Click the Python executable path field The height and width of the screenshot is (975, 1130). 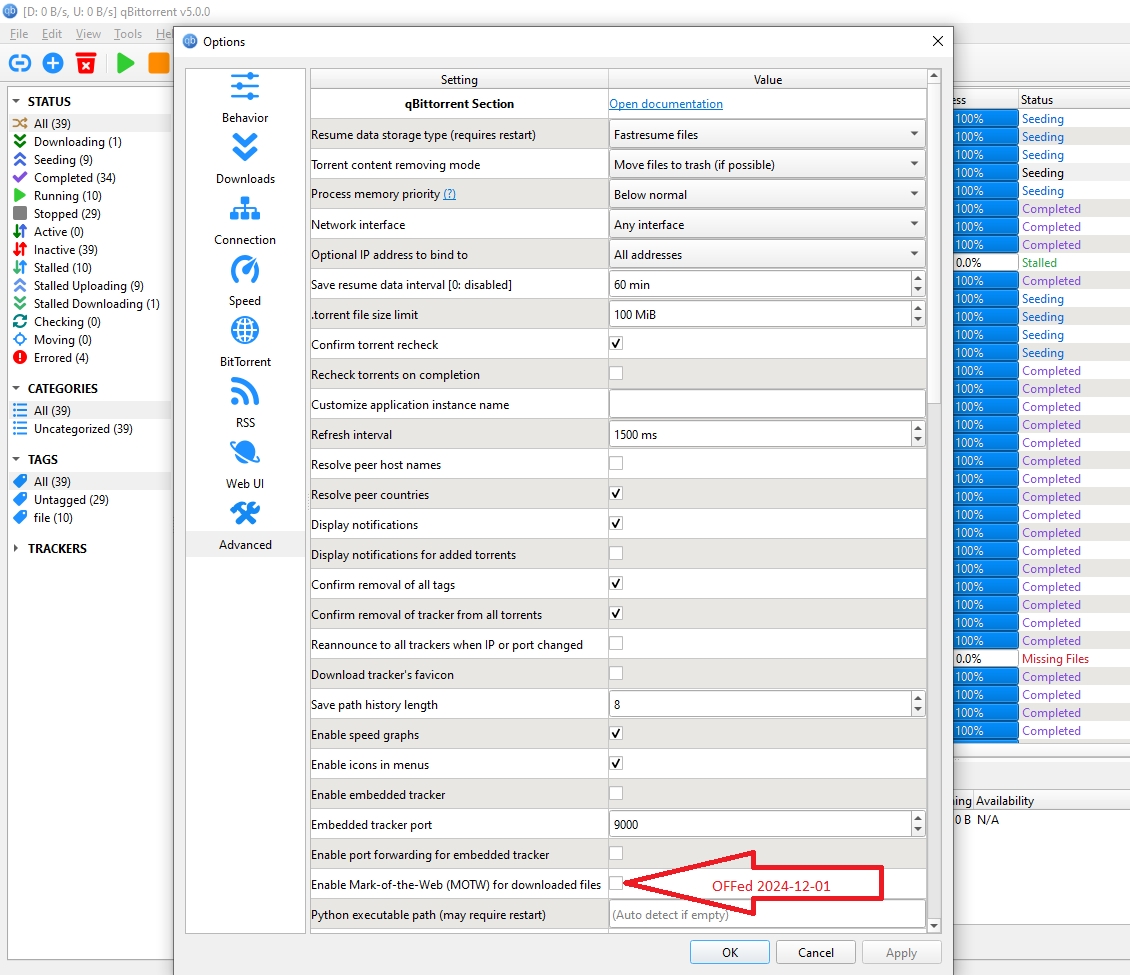(x=768, y=914)
